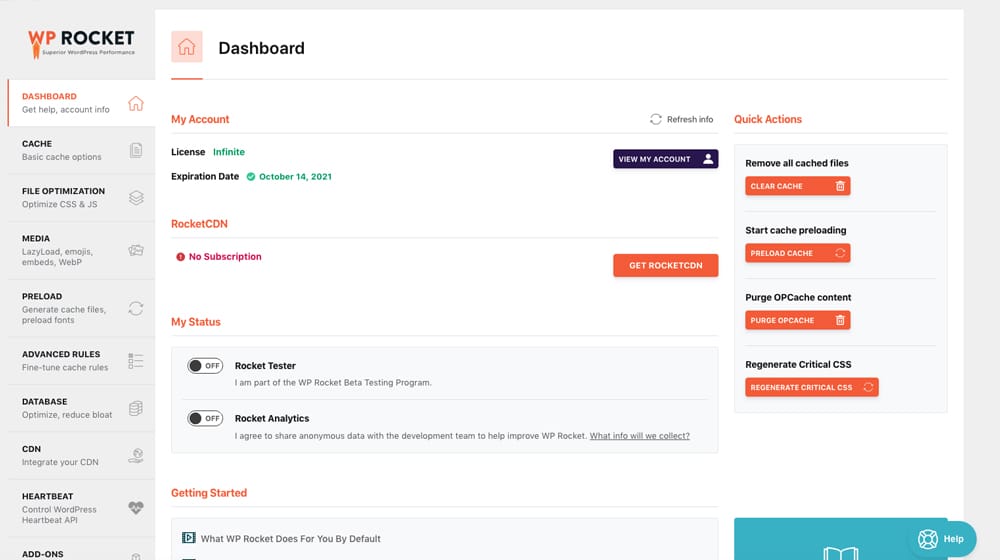Go to File Optimization settings
The image size is (1000, 560).
click(81, 198)
